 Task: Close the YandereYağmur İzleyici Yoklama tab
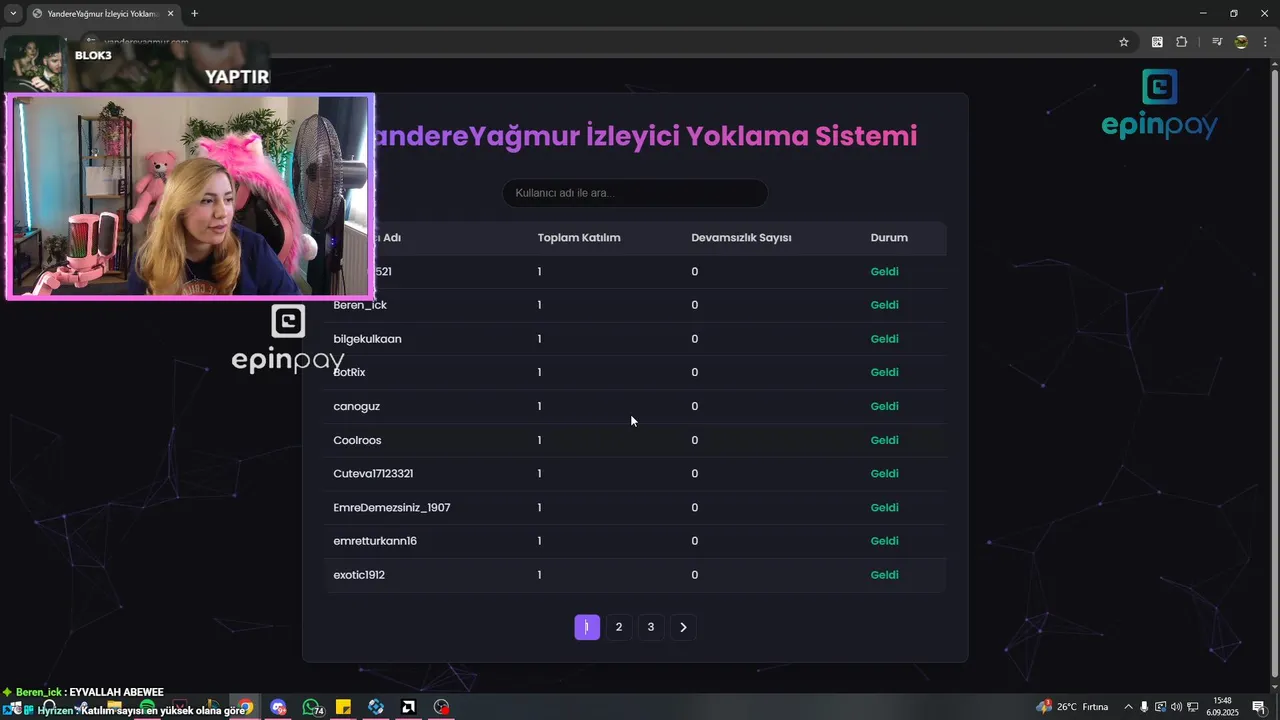point(170,14)
